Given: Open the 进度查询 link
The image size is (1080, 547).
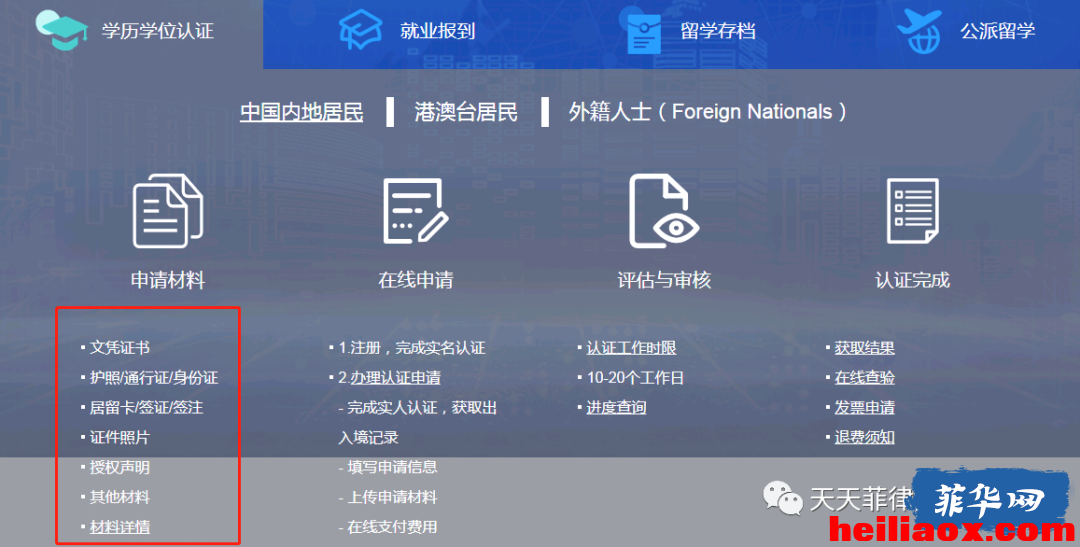Looking at the screenshot, I should 616,408.
